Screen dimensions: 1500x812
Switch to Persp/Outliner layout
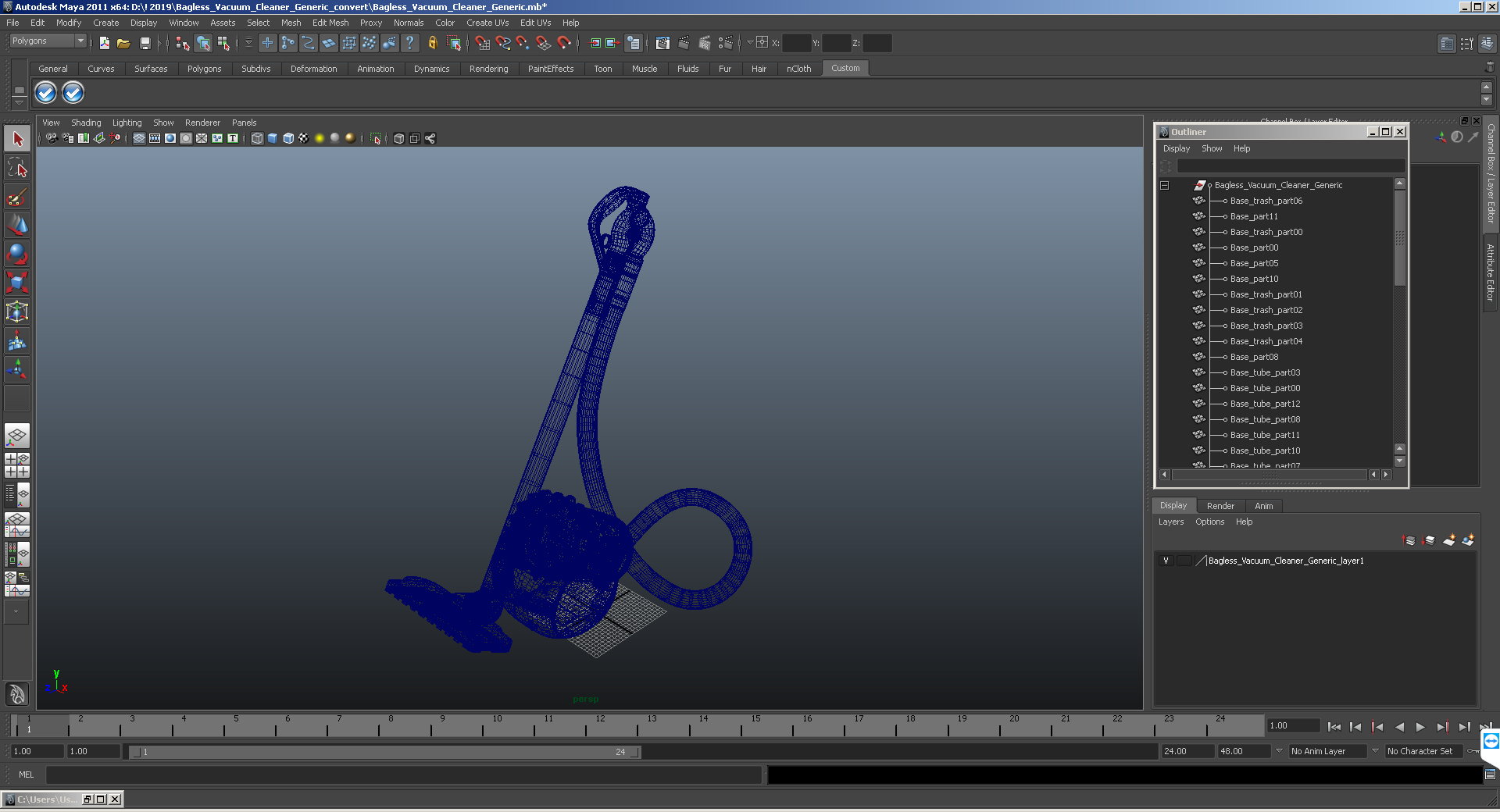[x=17, y=494]
